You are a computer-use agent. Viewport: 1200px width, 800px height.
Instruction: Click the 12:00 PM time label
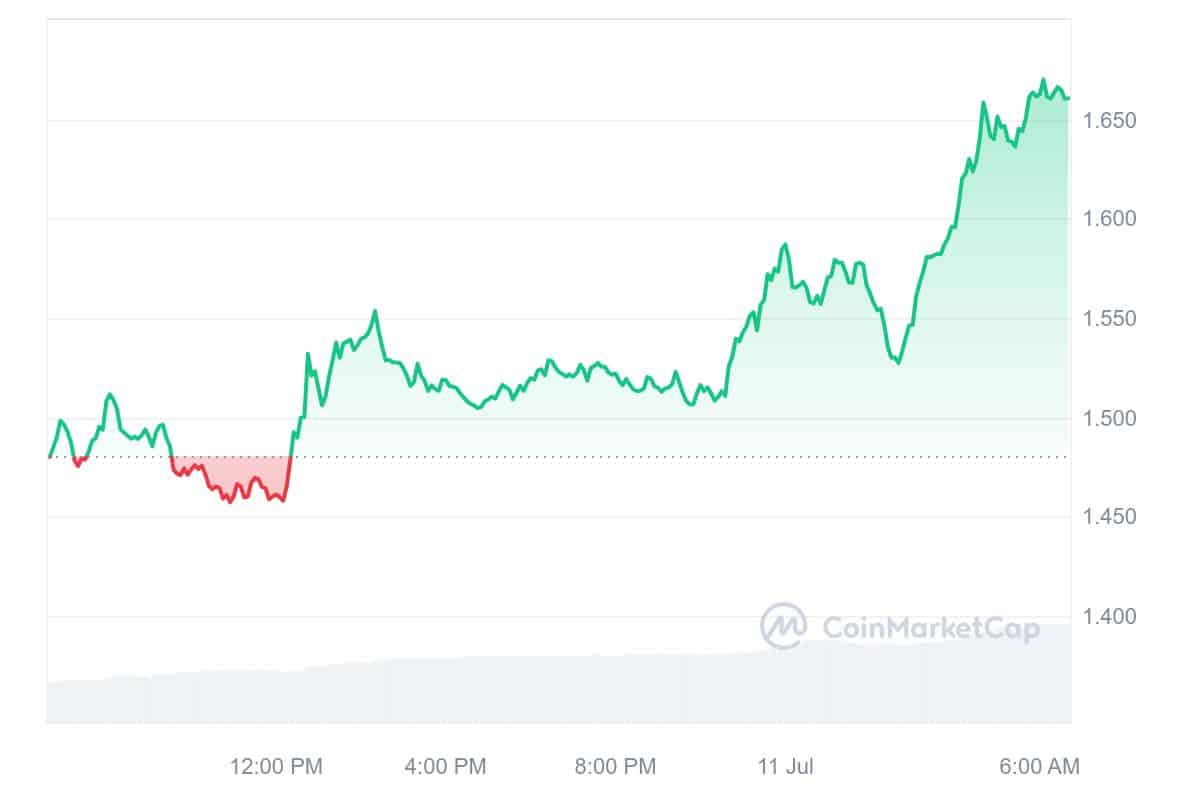(x=277, y=767)
